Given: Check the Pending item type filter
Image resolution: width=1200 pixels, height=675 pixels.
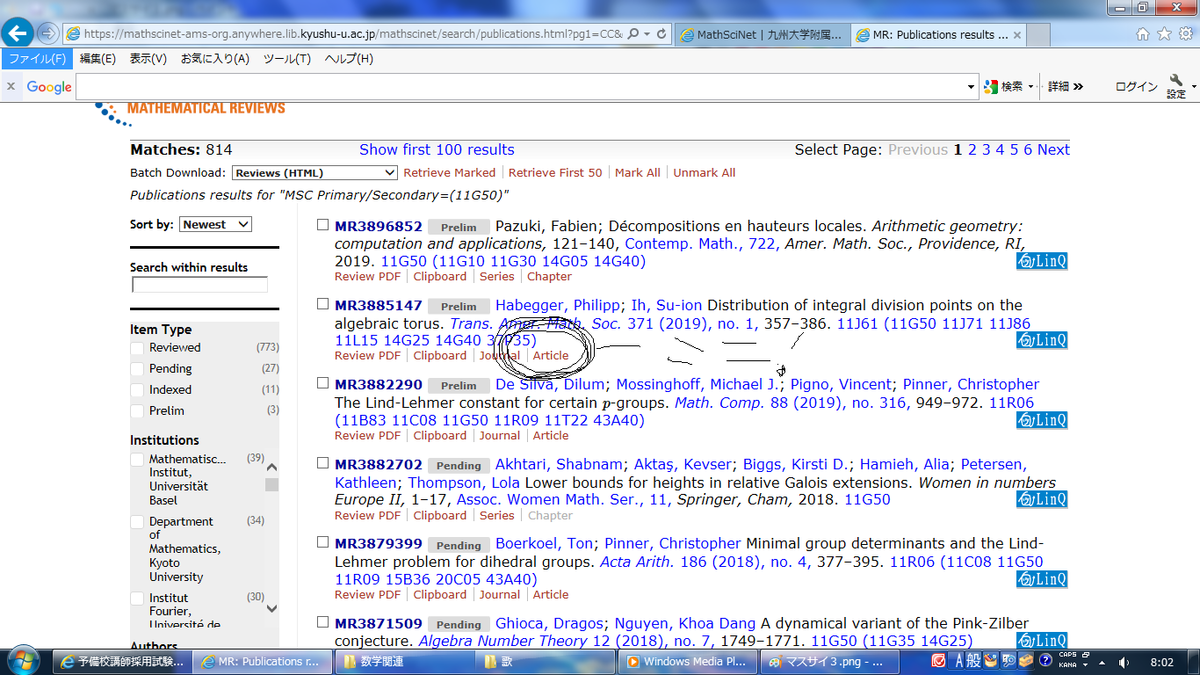Looking at the screenshot, I should pos(136,369).
